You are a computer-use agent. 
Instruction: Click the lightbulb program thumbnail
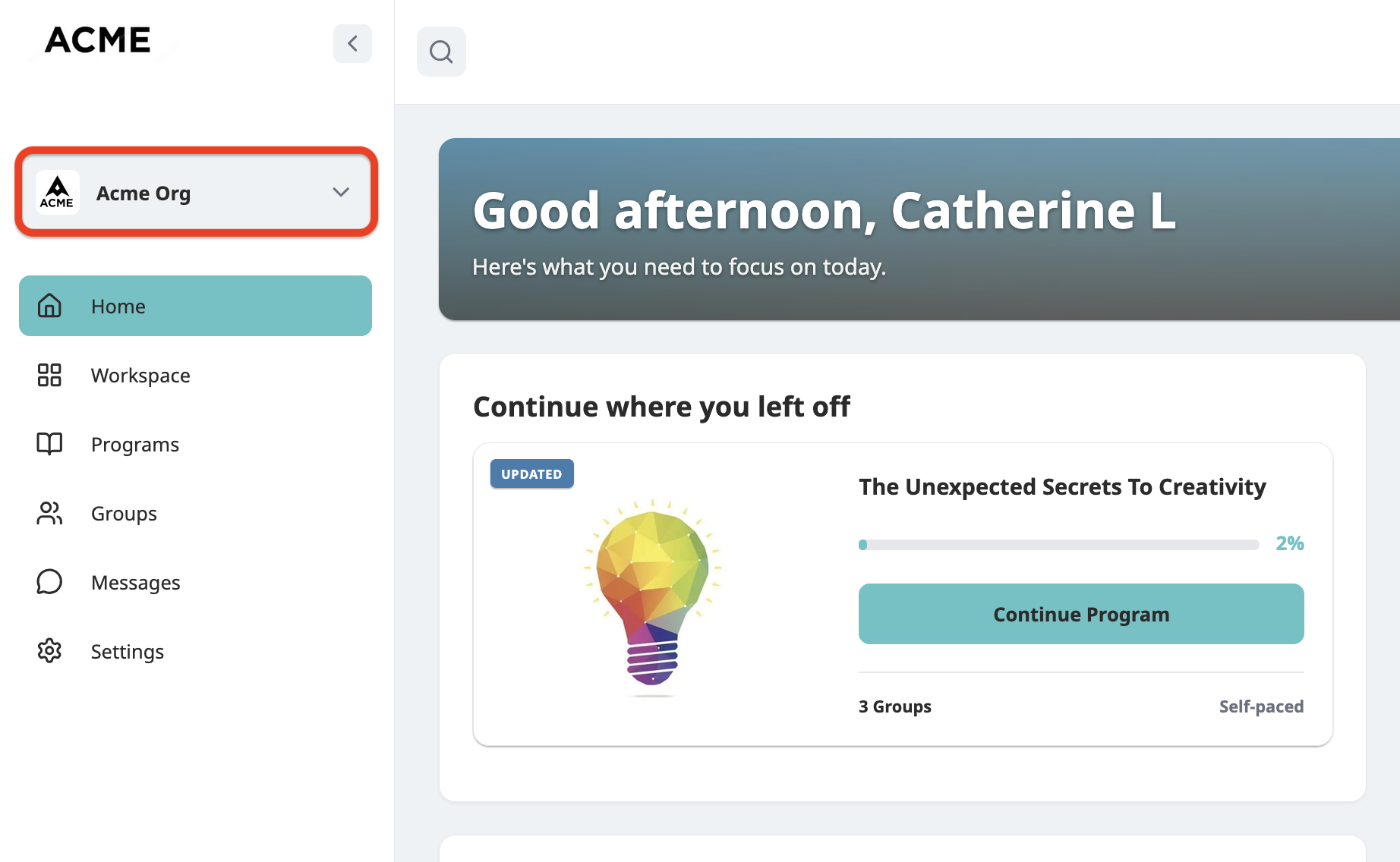652,597
